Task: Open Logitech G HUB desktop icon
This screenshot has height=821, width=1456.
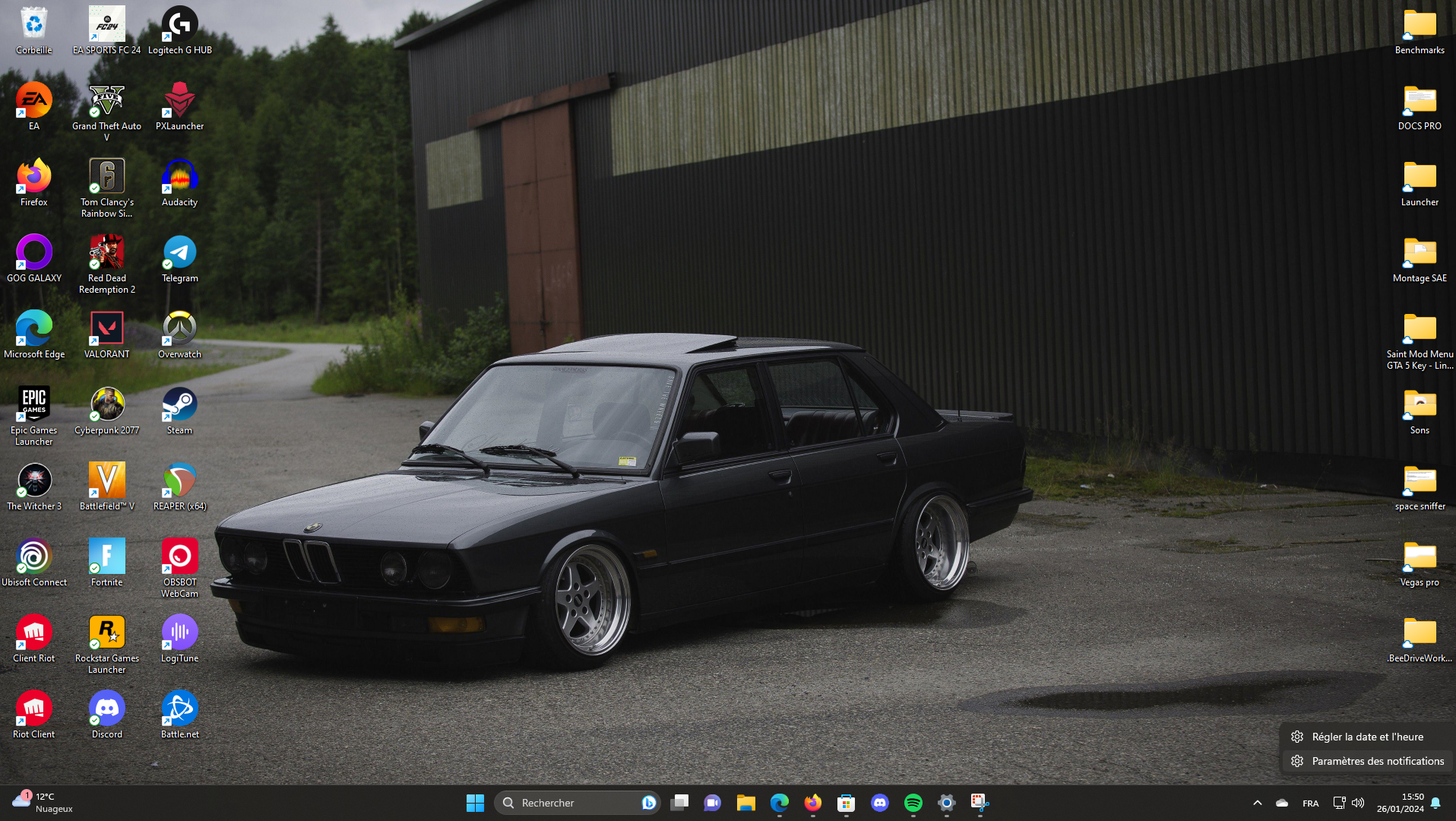Action: click(179, 30)
